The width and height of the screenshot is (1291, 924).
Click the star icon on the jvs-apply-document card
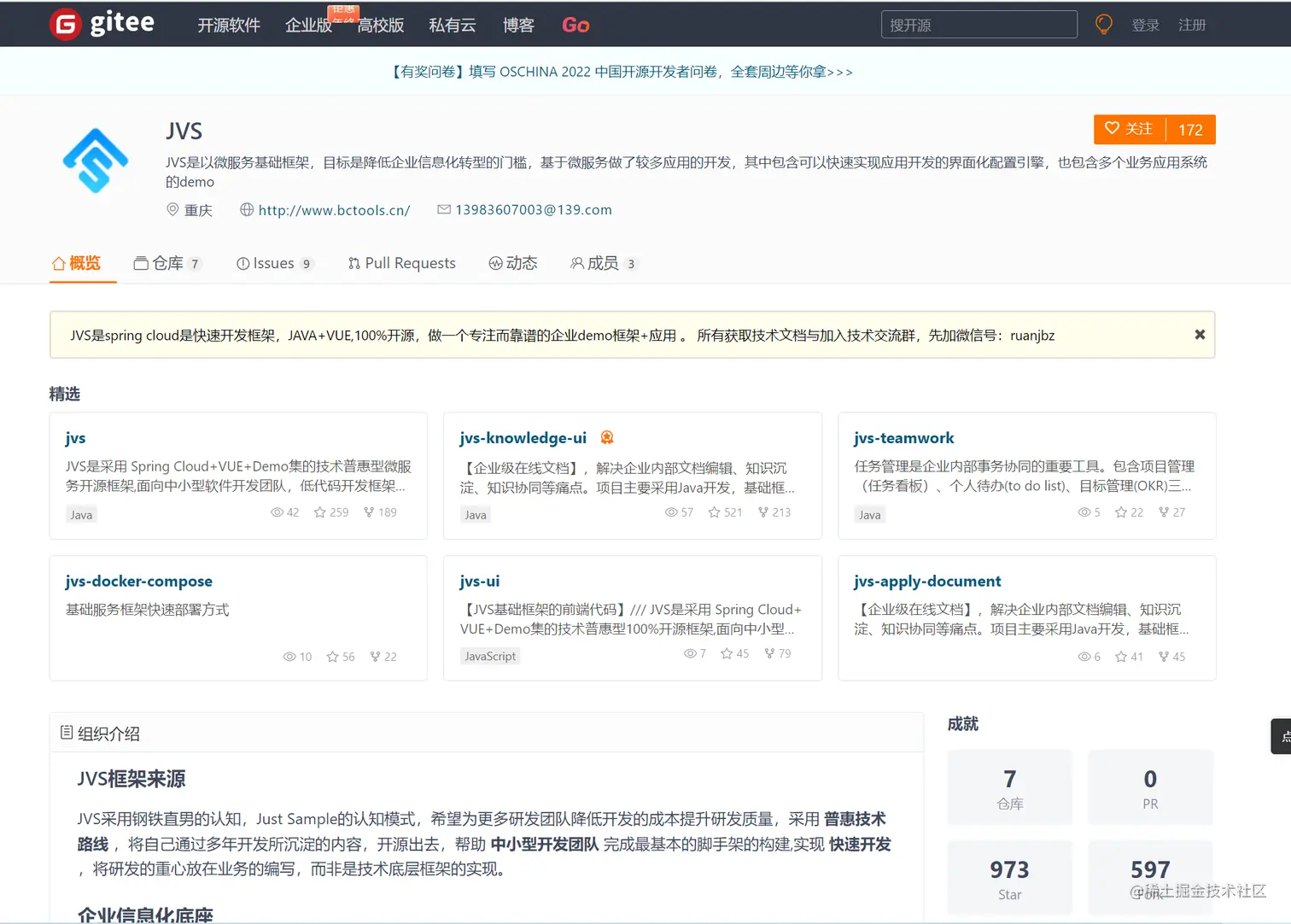[1121, 657]
